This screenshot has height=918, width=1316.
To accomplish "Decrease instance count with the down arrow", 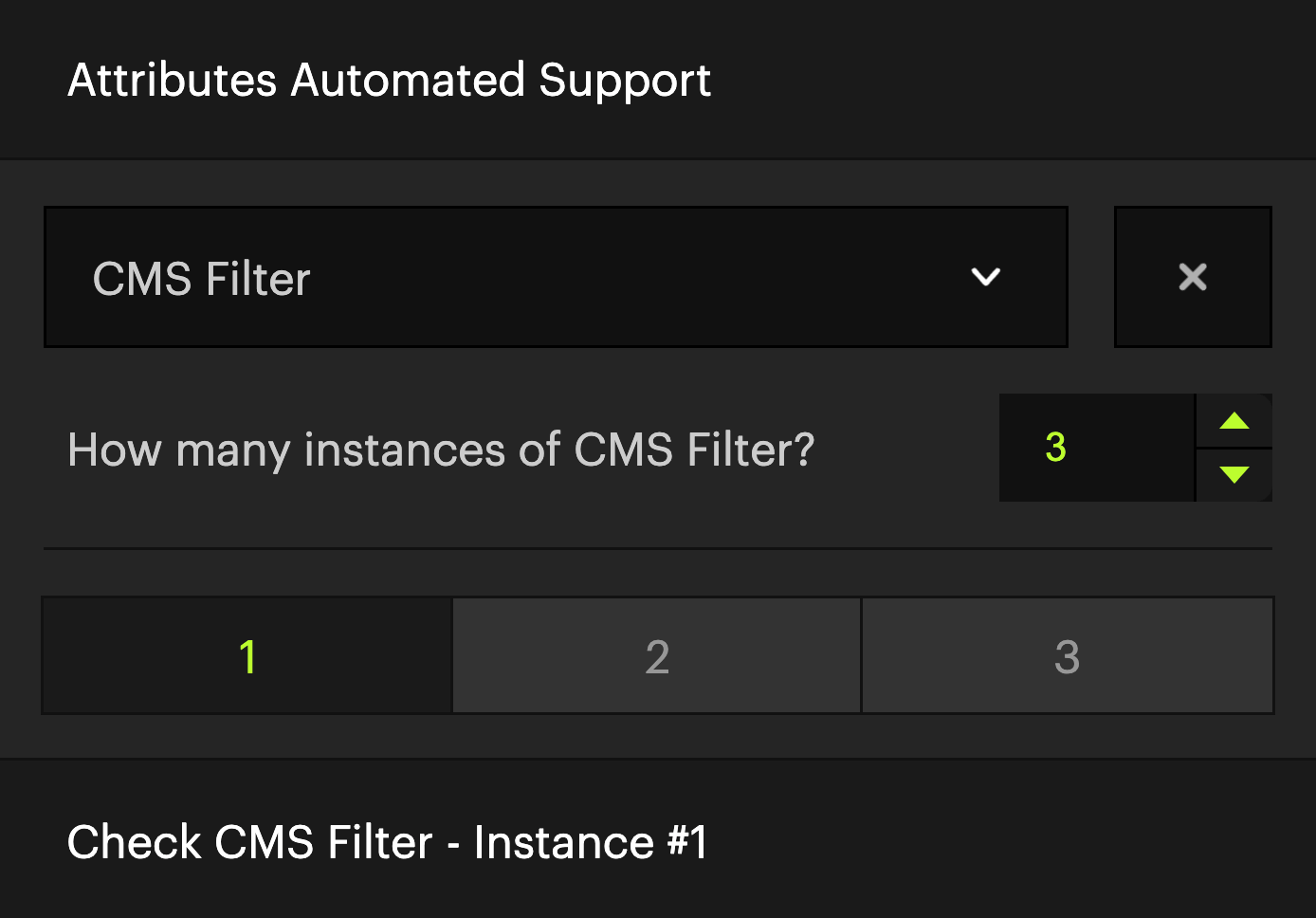I will 1234,475.
